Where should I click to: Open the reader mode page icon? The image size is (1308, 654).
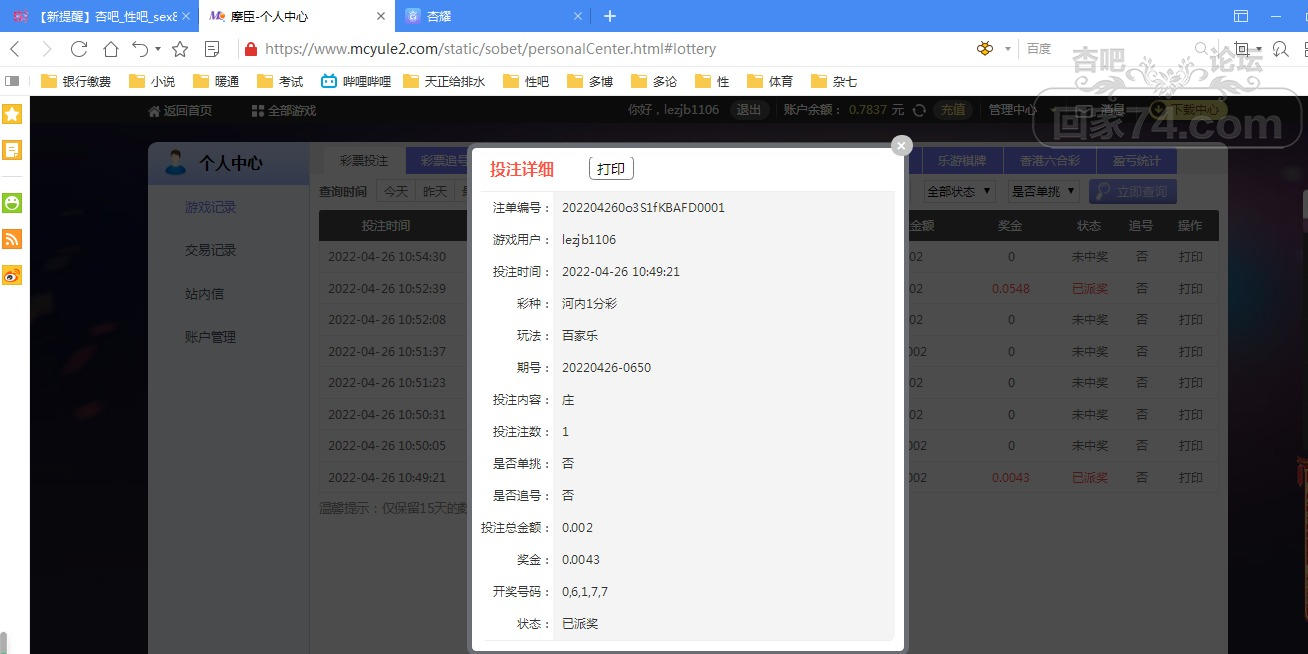pos(212,49)
